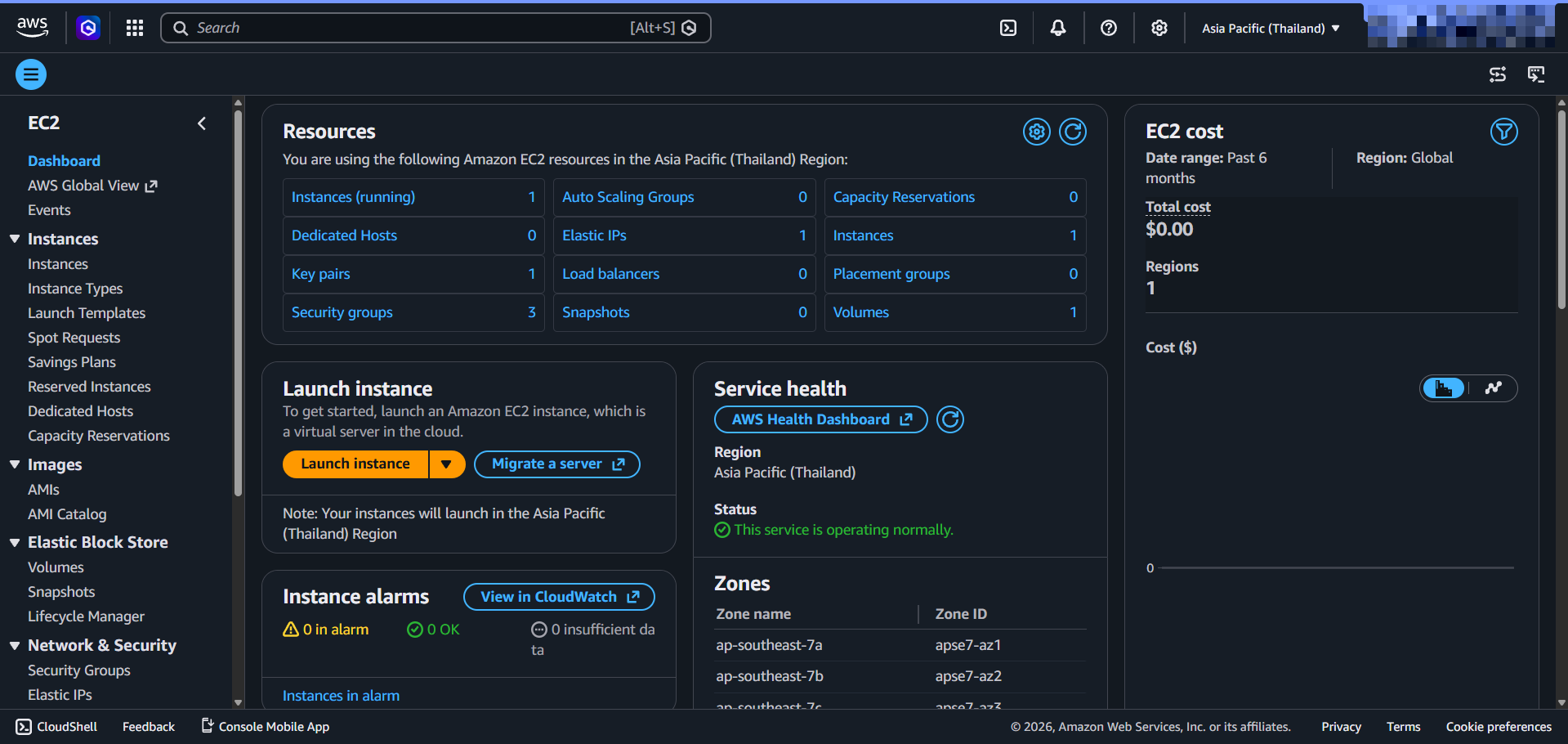
Task: Click the AWS logo home icon
Action: [33, 27]
